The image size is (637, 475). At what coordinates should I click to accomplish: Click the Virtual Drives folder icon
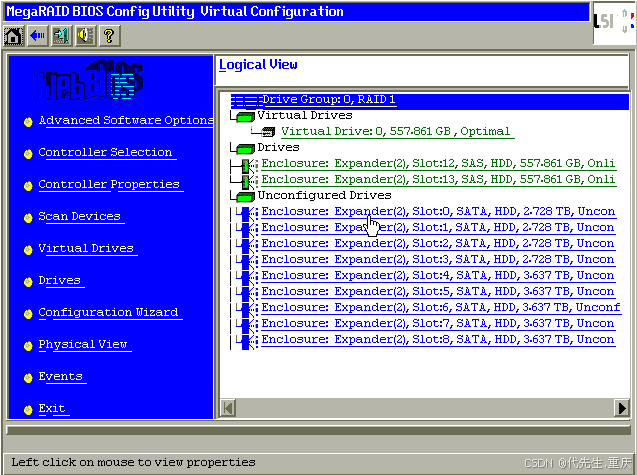(245, 117)
